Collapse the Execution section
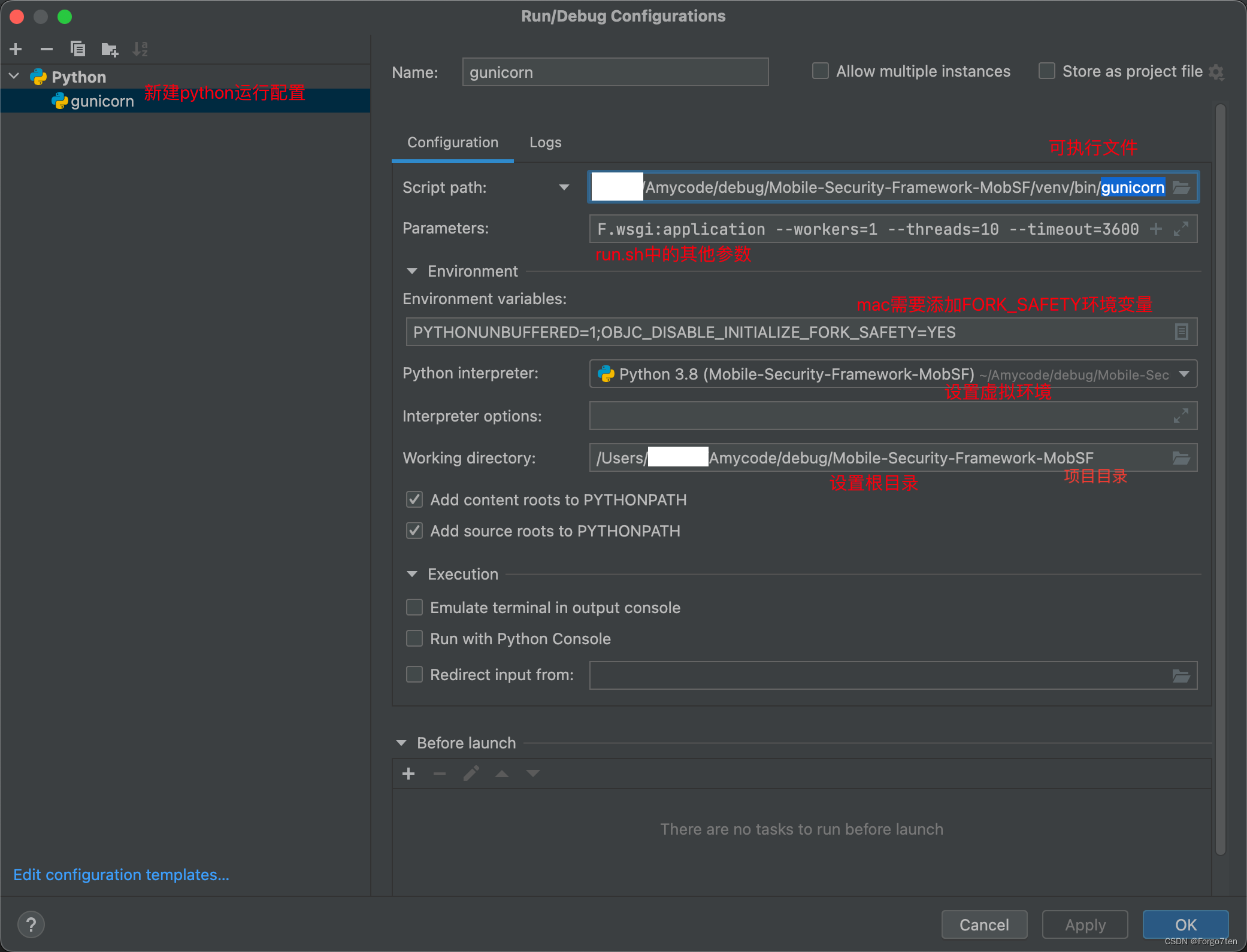Screen dimensions: 1247x952 [x=411, y=574]
